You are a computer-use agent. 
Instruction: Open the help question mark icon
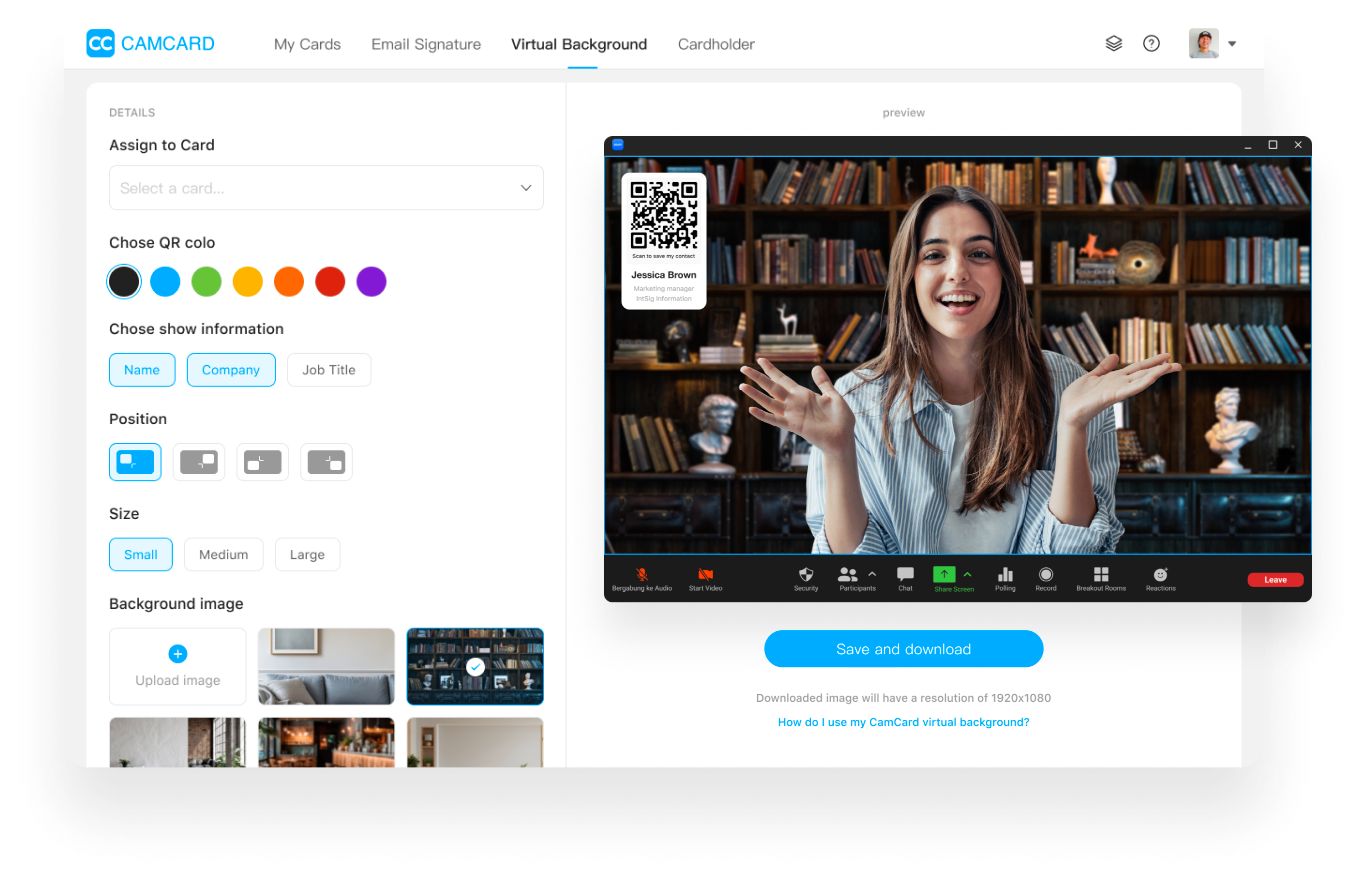pyautogui.click(x=1151, y=43)
